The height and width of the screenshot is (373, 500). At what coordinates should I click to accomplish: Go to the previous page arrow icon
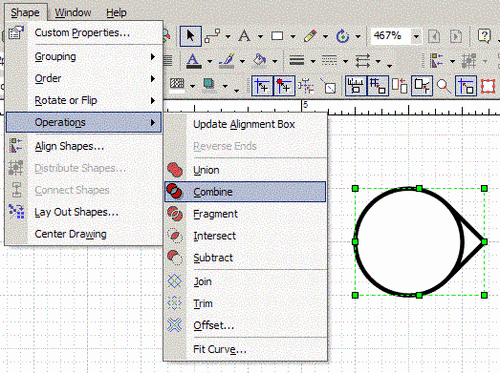click(x=434, y=36)
